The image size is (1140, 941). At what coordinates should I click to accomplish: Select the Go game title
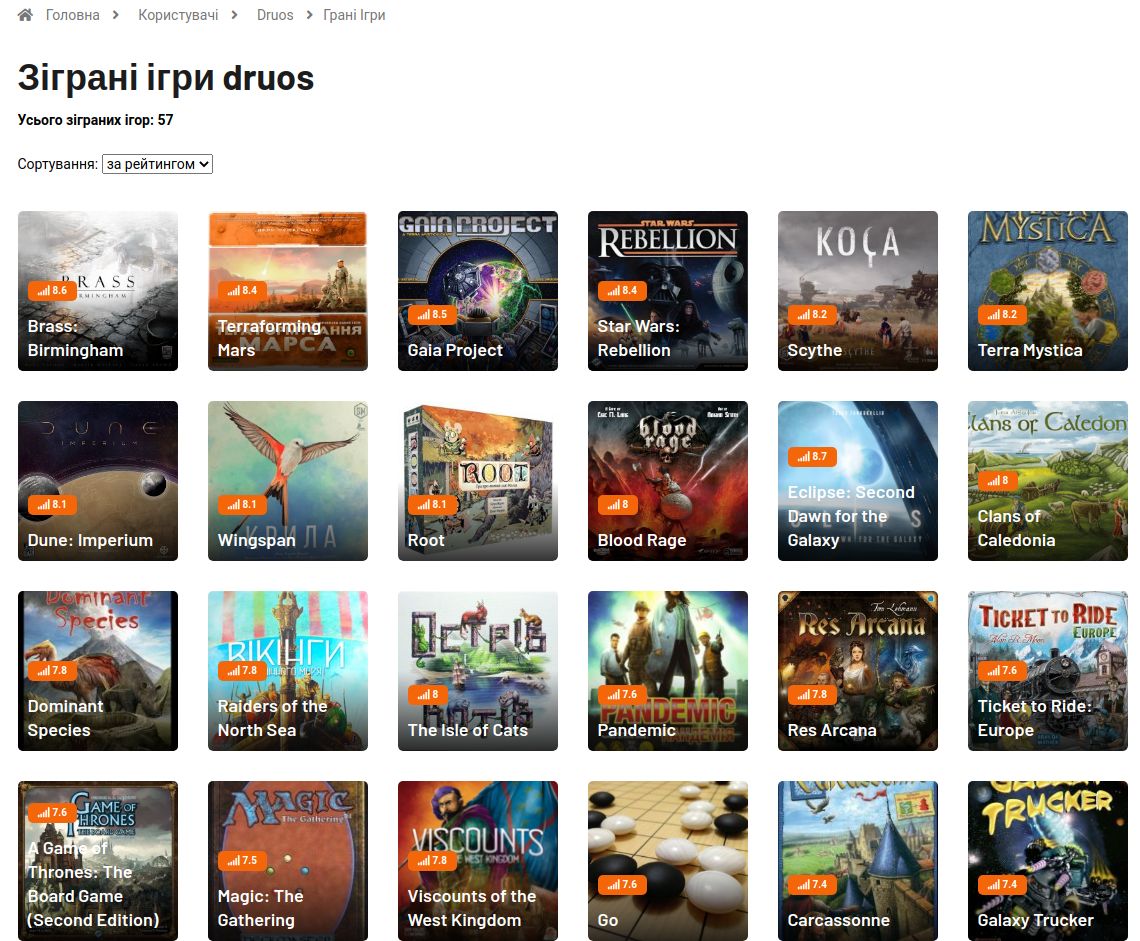[608, 919]
